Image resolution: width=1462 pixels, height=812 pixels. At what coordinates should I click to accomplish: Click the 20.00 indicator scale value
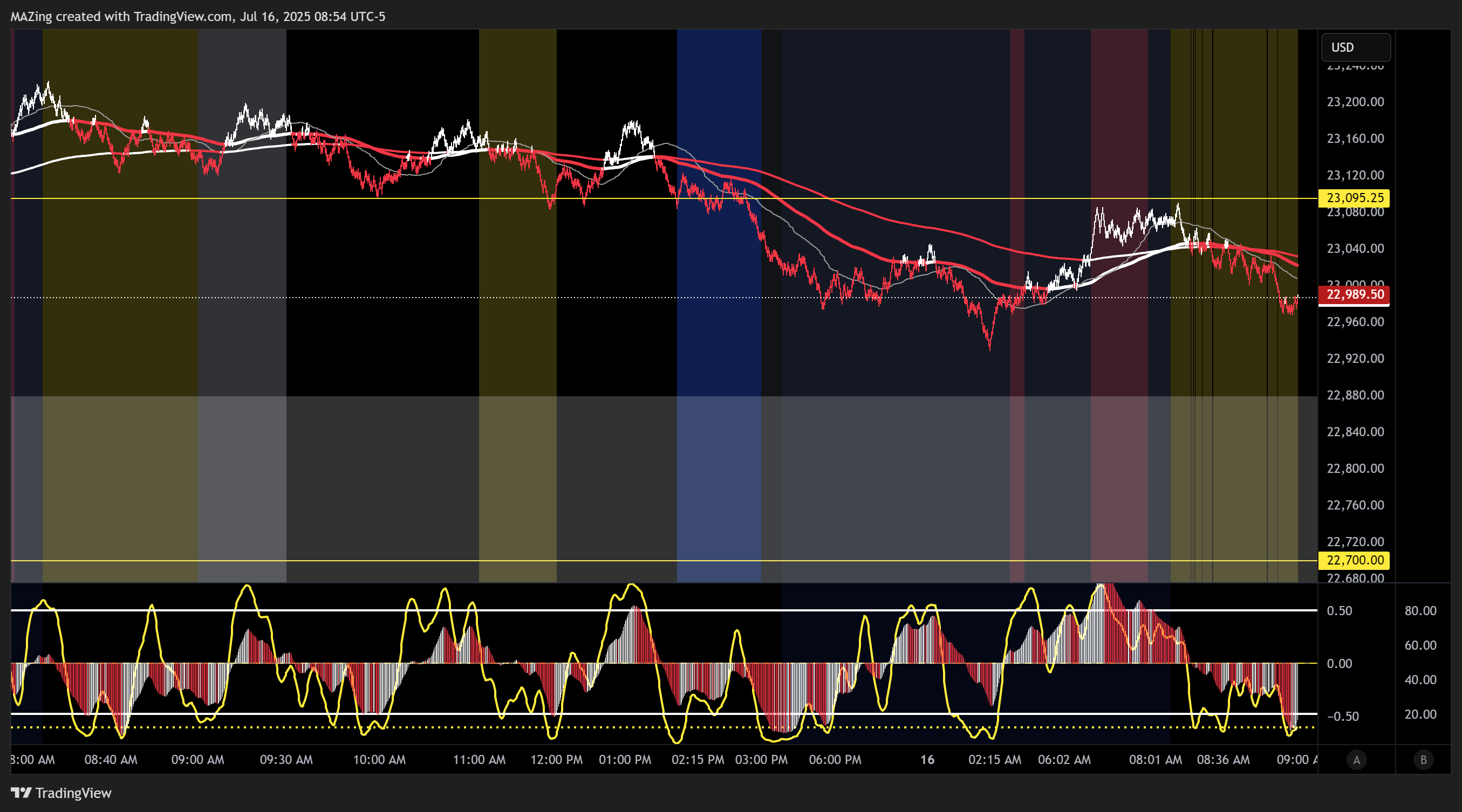coord(1420,714)
